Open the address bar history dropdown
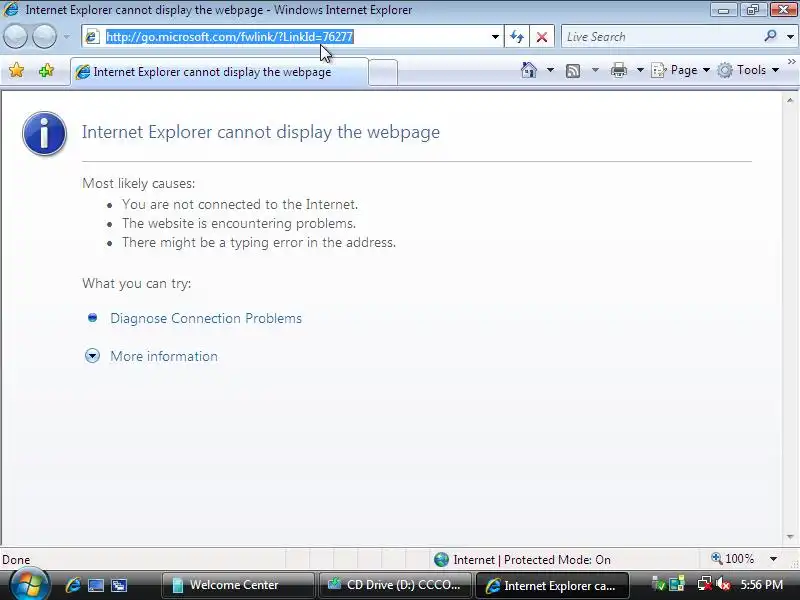 pos(495,37)
